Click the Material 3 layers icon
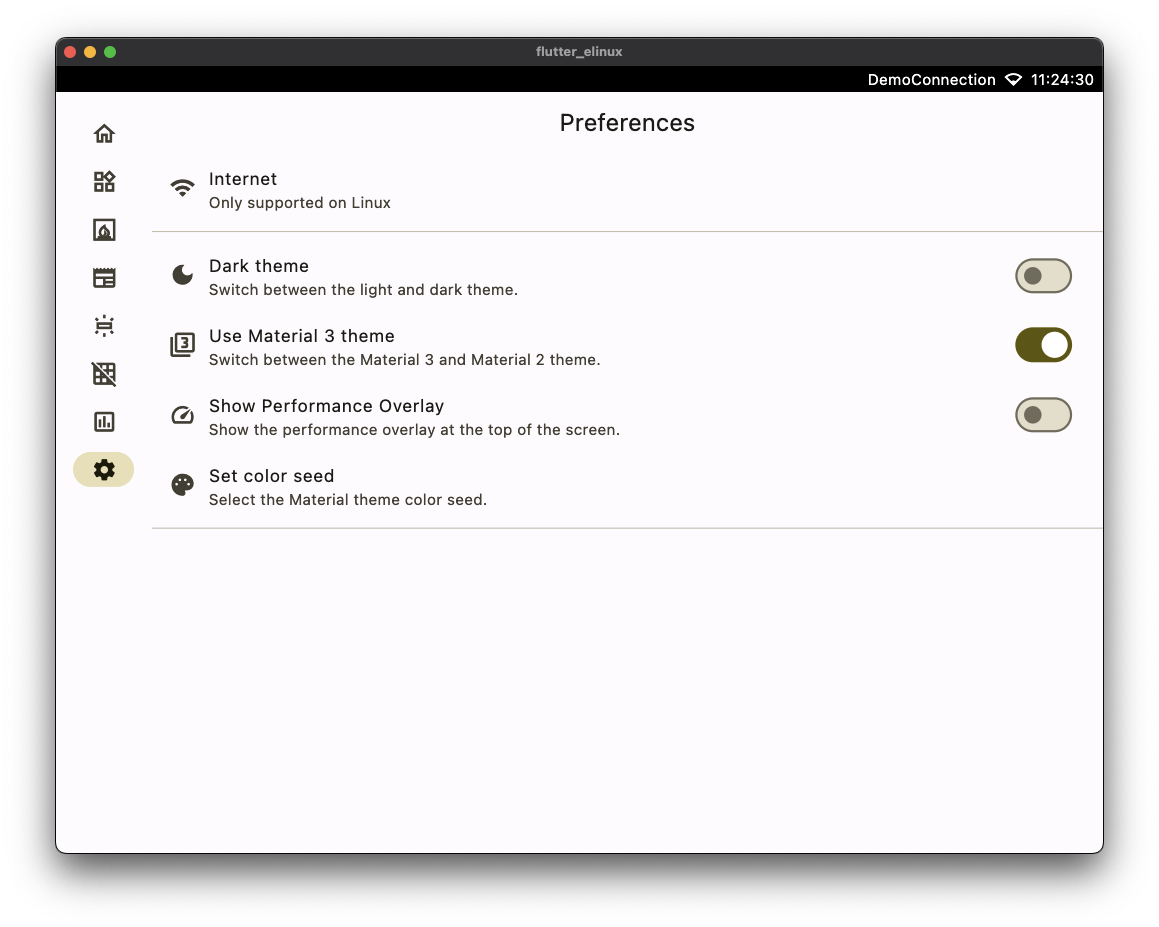1159x927 pixels. tap(183, 344)
